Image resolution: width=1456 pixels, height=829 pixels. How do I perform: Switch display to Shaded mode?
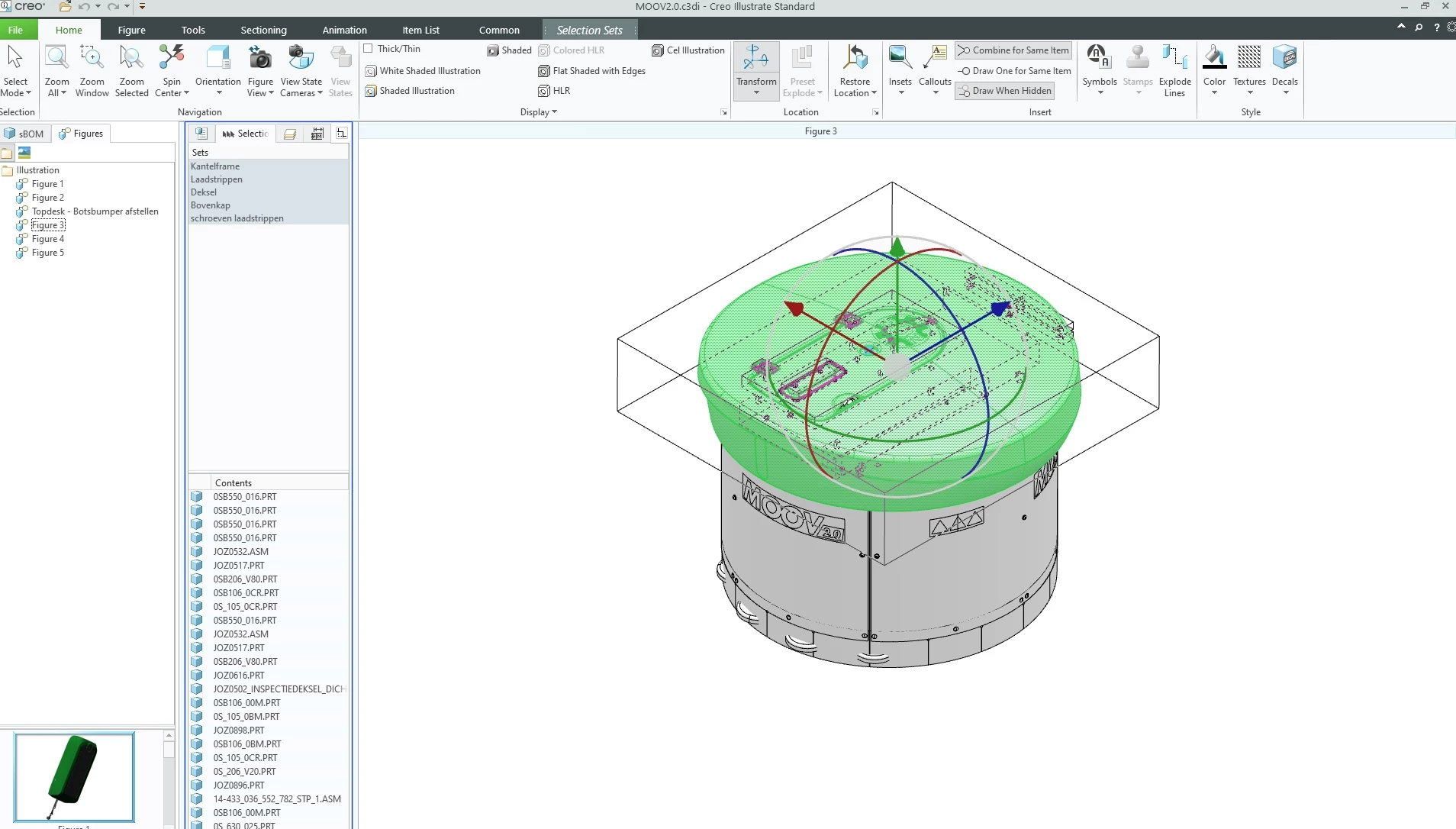click(x=509, y=50)
